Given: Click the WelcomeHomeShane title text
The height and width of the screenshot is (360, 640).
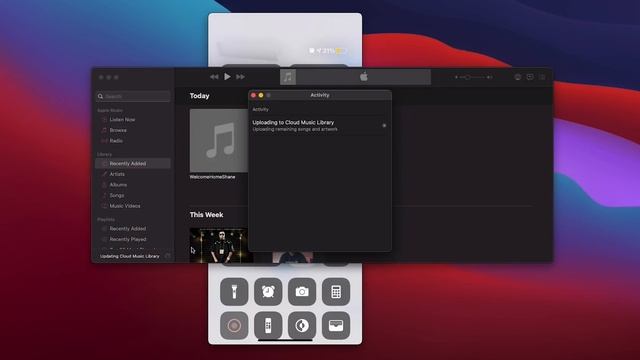Looking at the screenshot, I should click(212, 177).
